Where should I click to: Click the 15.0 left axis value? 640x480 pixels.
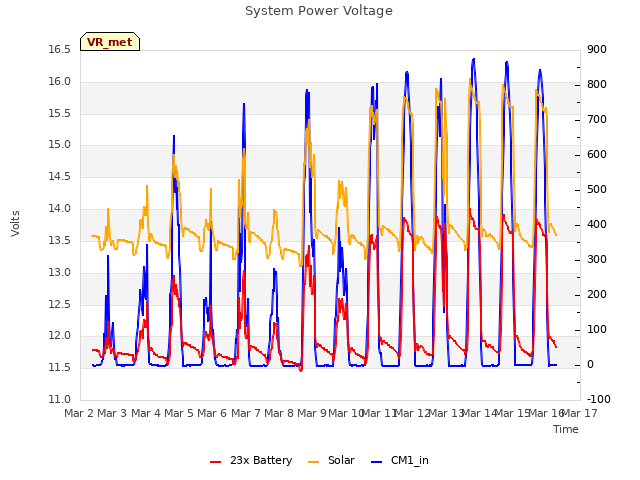[60, 145]
